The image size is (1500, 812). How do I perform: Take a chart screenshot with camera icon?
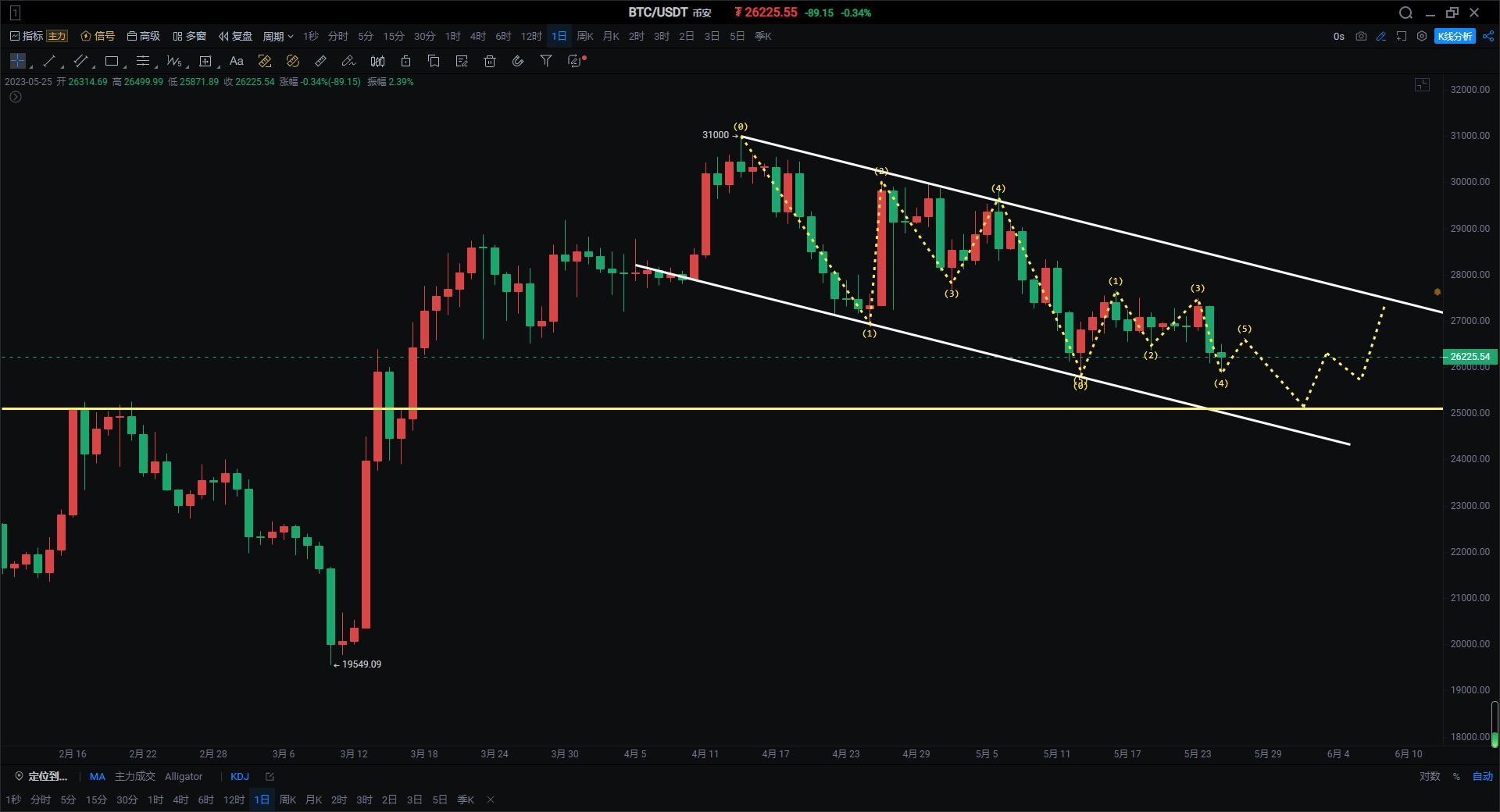[1361, 37]
